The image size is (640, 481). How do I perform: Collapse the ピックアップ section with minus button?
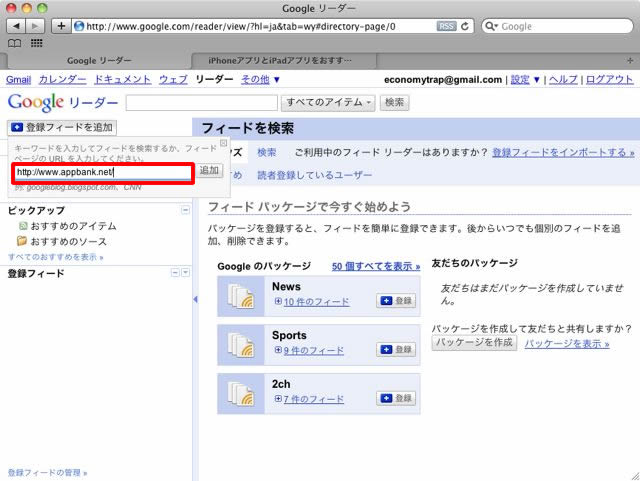pyautogui.click(x=185, y=210)
